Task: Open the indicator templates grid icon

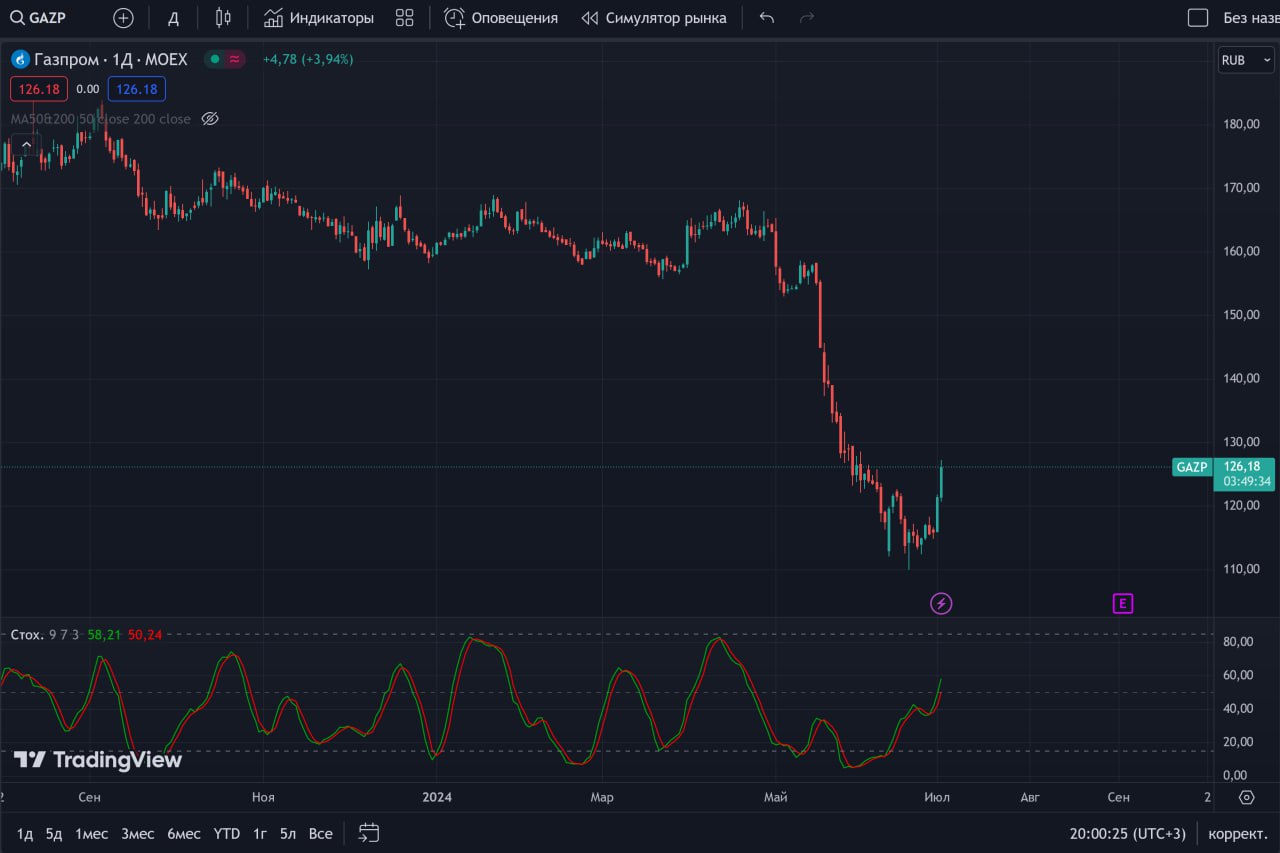Action: pos(404,18)
